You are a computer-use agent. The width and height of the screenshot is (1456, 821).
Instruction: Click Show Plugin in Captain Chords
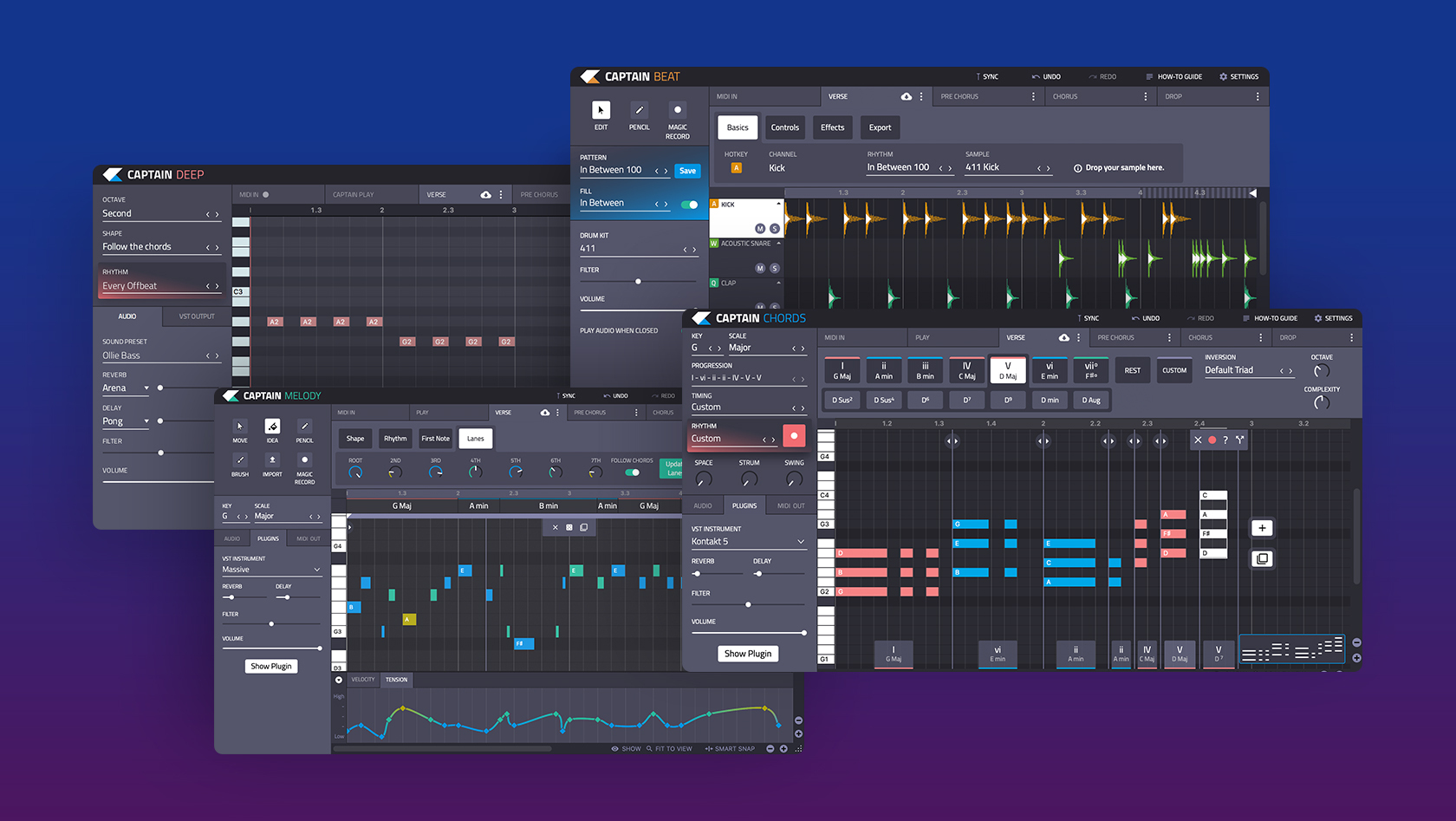(x=748, y=654)
